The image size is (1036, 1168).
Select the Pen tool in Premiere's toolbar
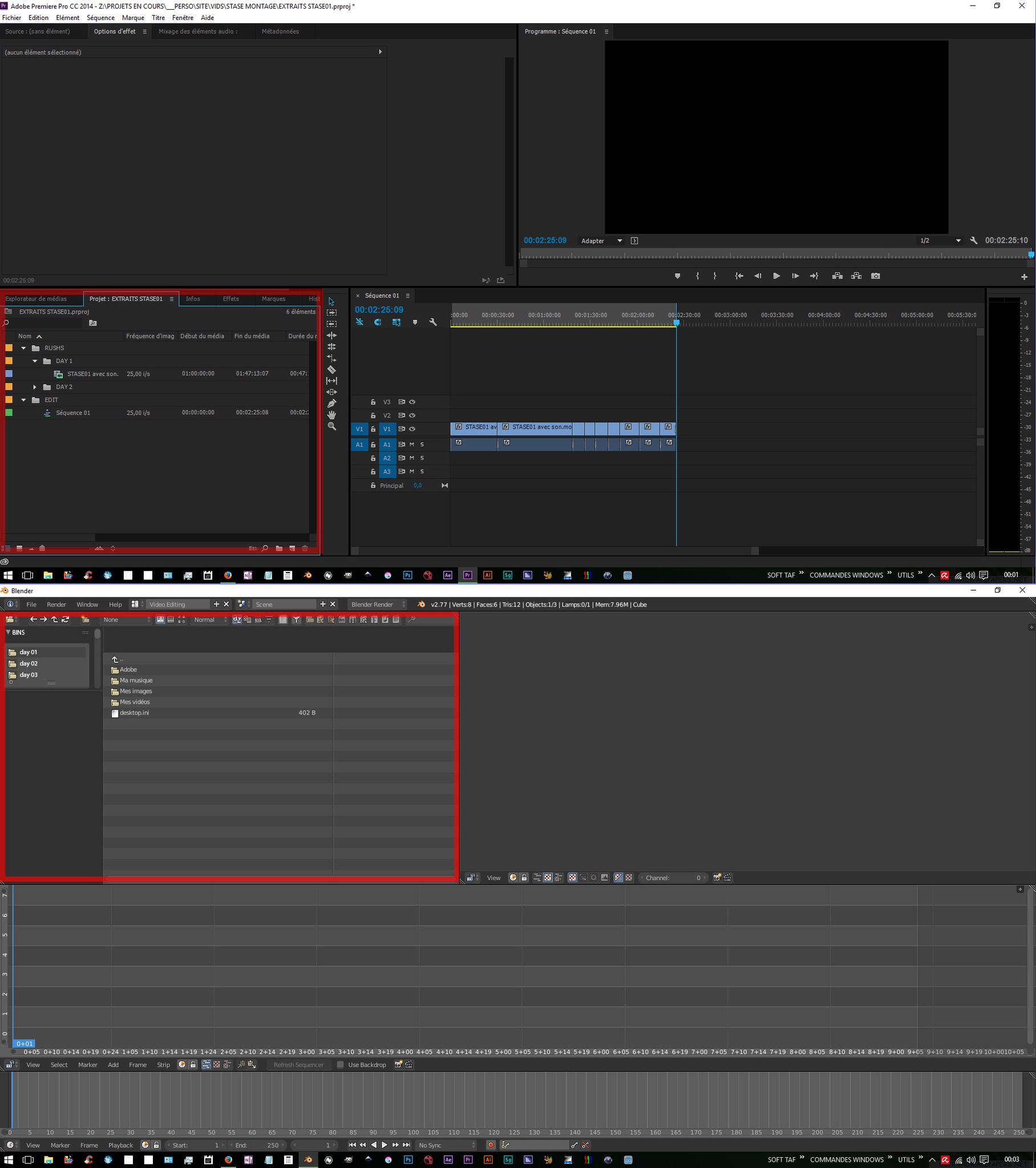pyautogui.click(x=331, y=403)
